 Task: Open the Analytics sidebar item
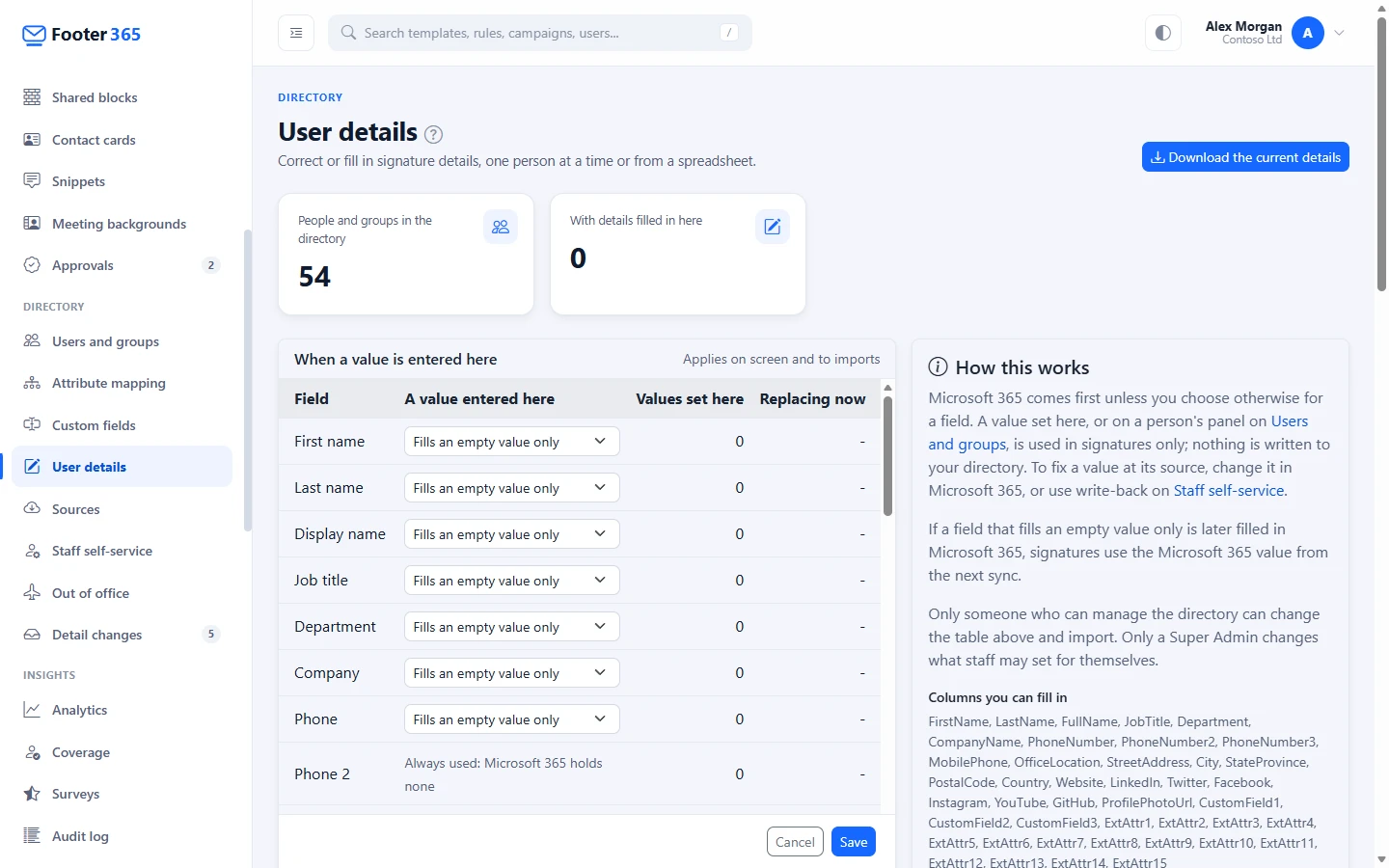(123, 710)
